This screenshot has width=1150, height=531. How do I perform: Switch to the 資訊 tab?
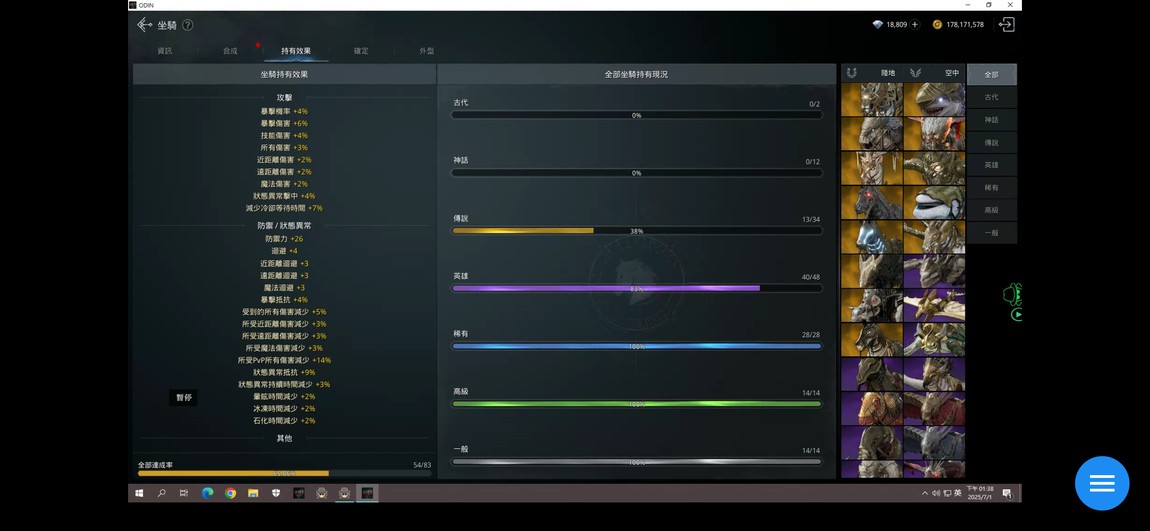click(165, 51)
